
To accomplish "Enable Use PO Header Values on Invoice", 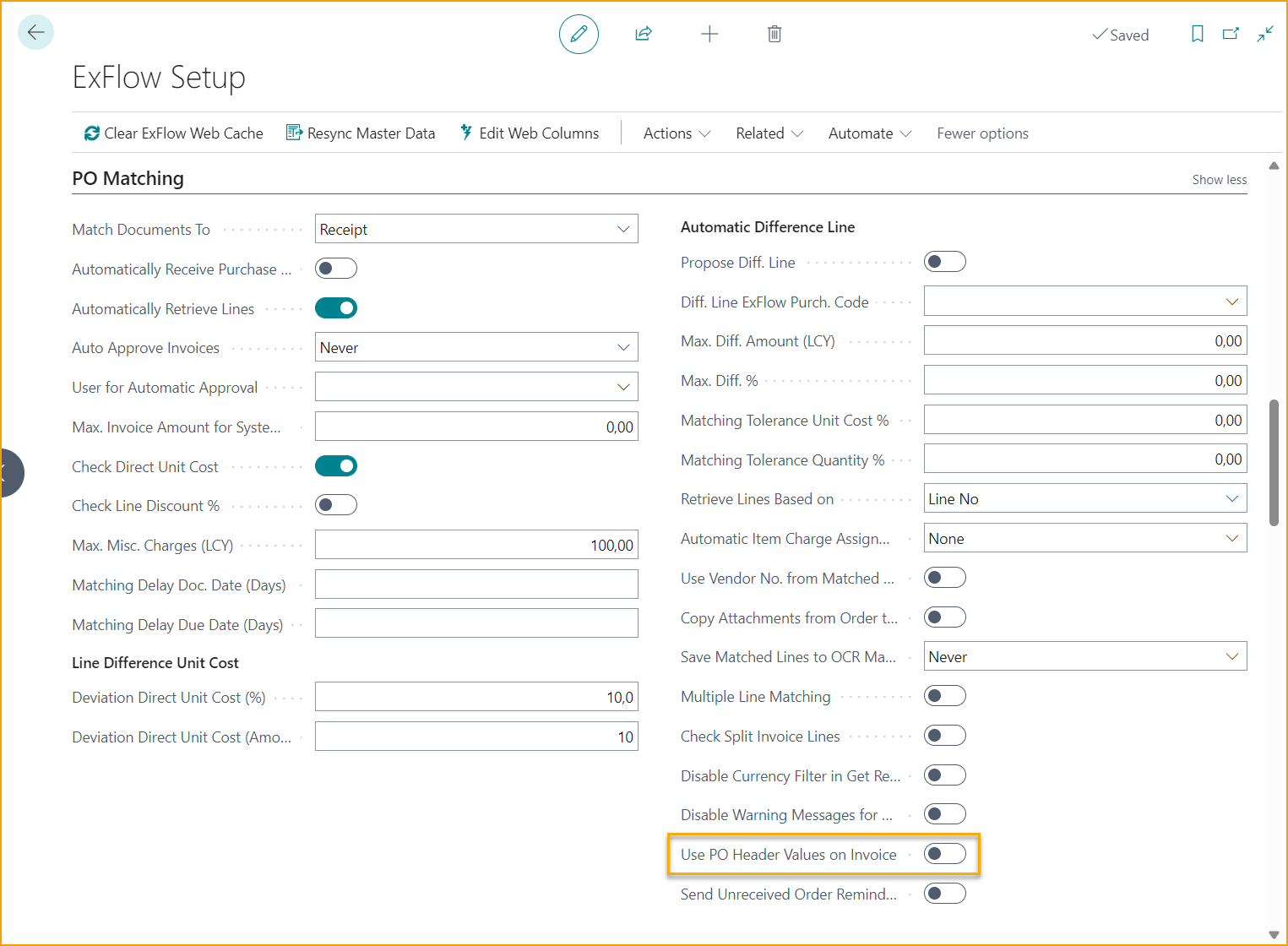I will tap(945, 854).
